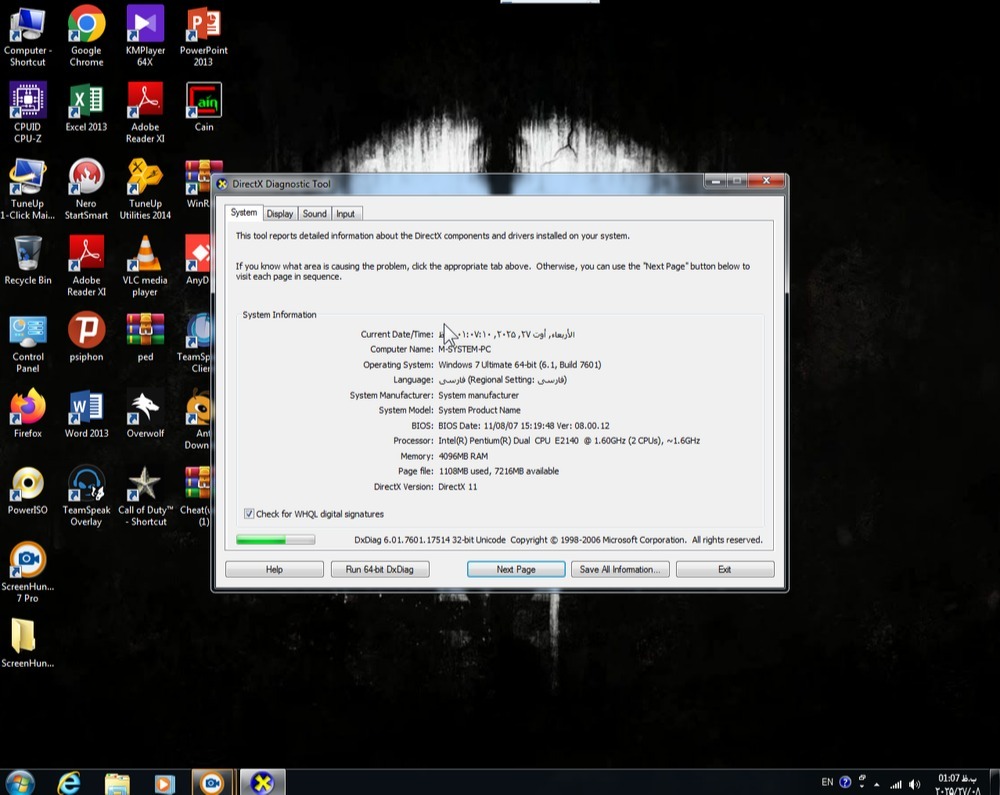The width and height of the screenshot is (1000, 795).
Task: Click the taskbar clock showing 01:07
Action: click(957, 784)
